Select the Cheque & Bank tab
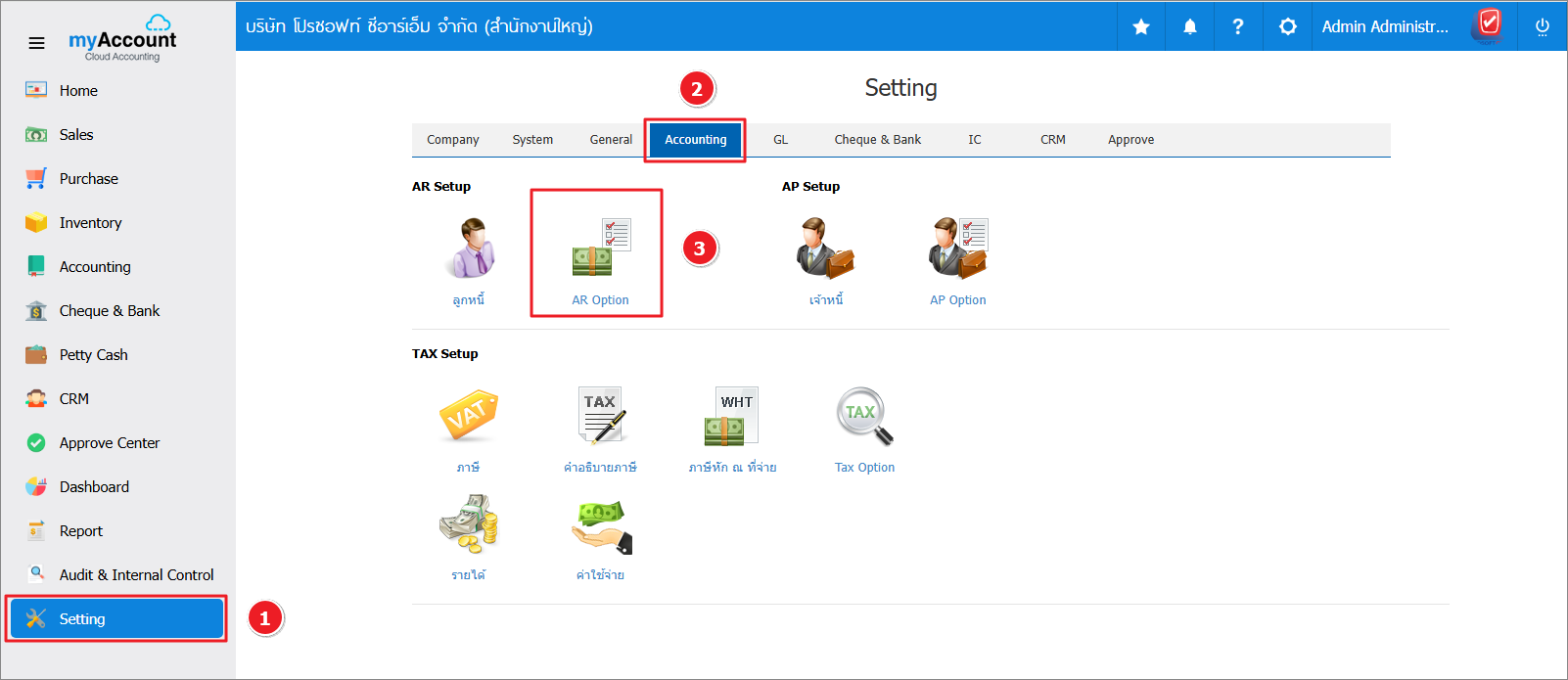1568x680 pixels. coord(877,140)
